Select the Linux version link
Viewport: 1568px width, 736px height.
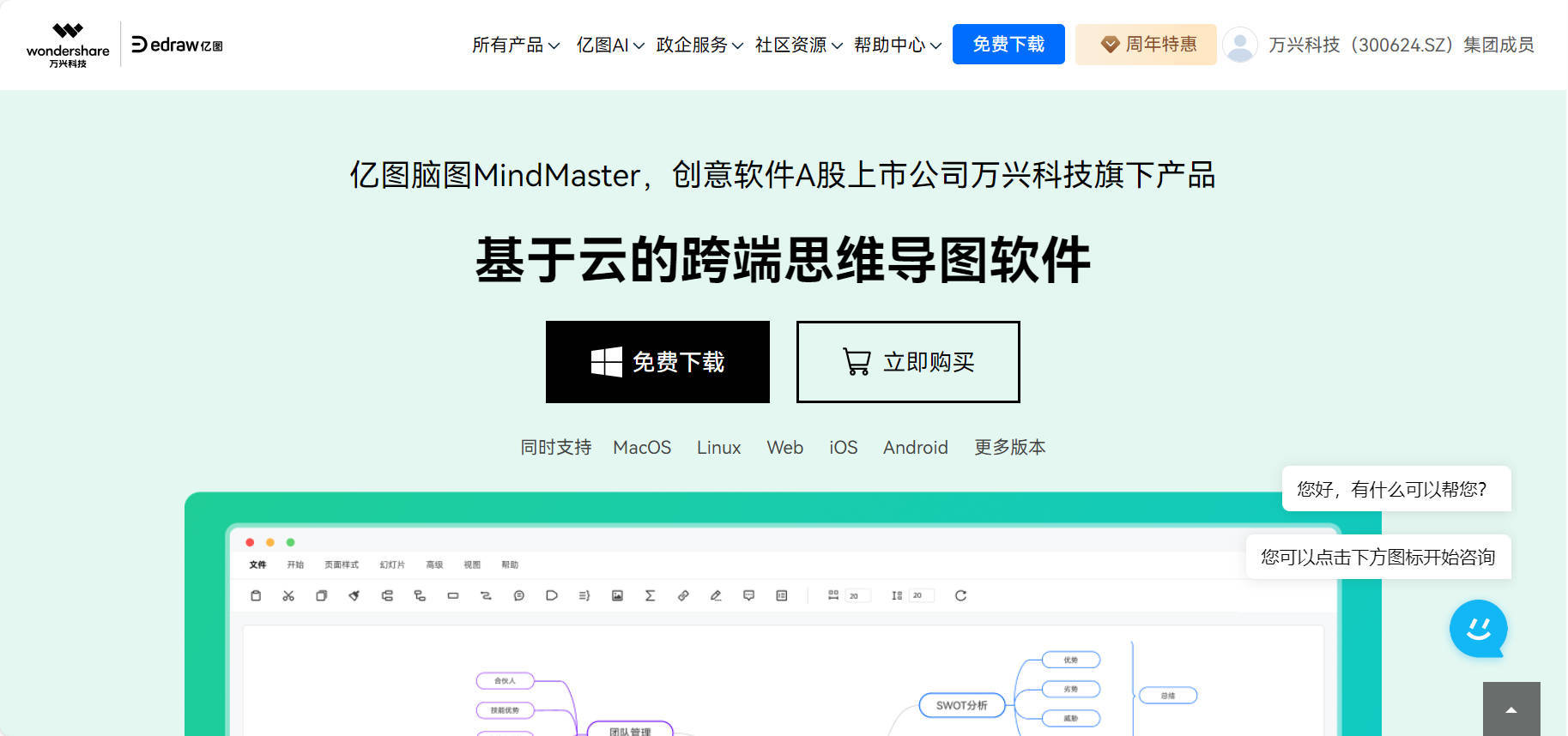(718, 447)
